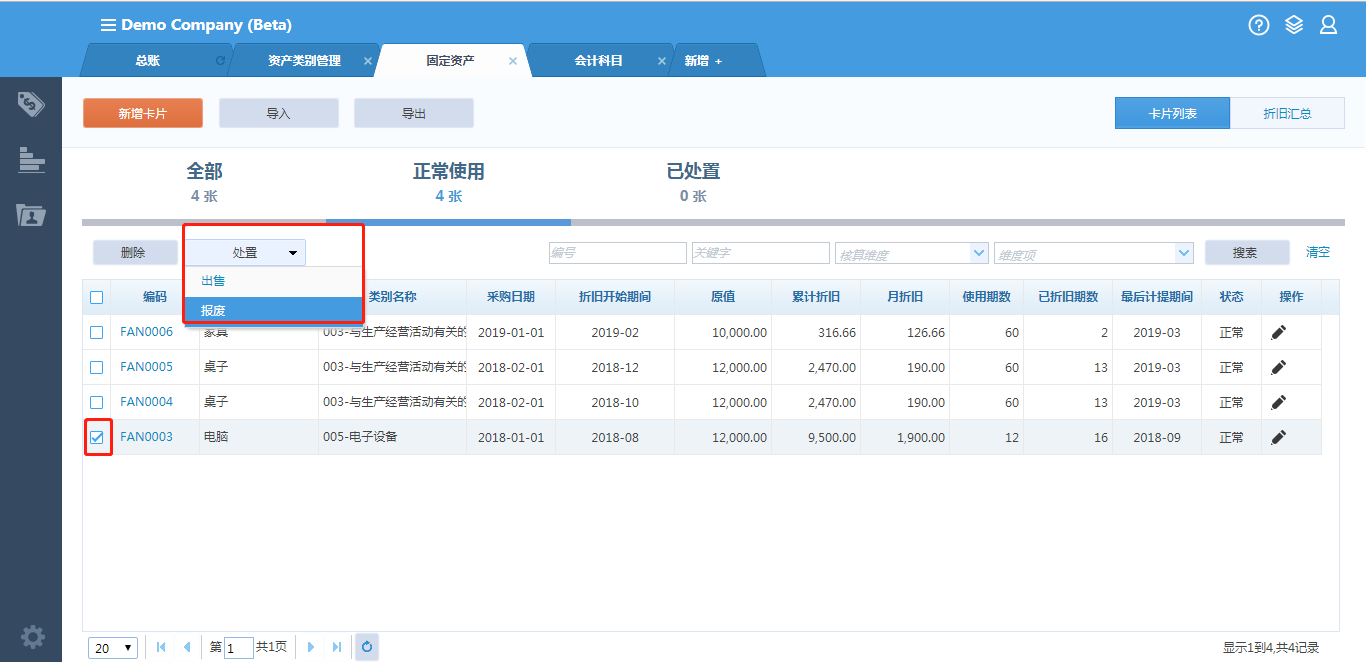
Task: Open the settings gear in sidebar
Action: coord(32,636)
